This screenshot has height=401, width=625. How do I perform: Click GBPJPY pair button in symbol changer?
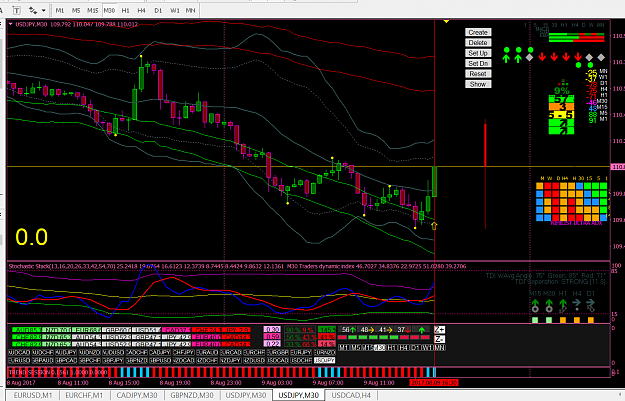113,360
